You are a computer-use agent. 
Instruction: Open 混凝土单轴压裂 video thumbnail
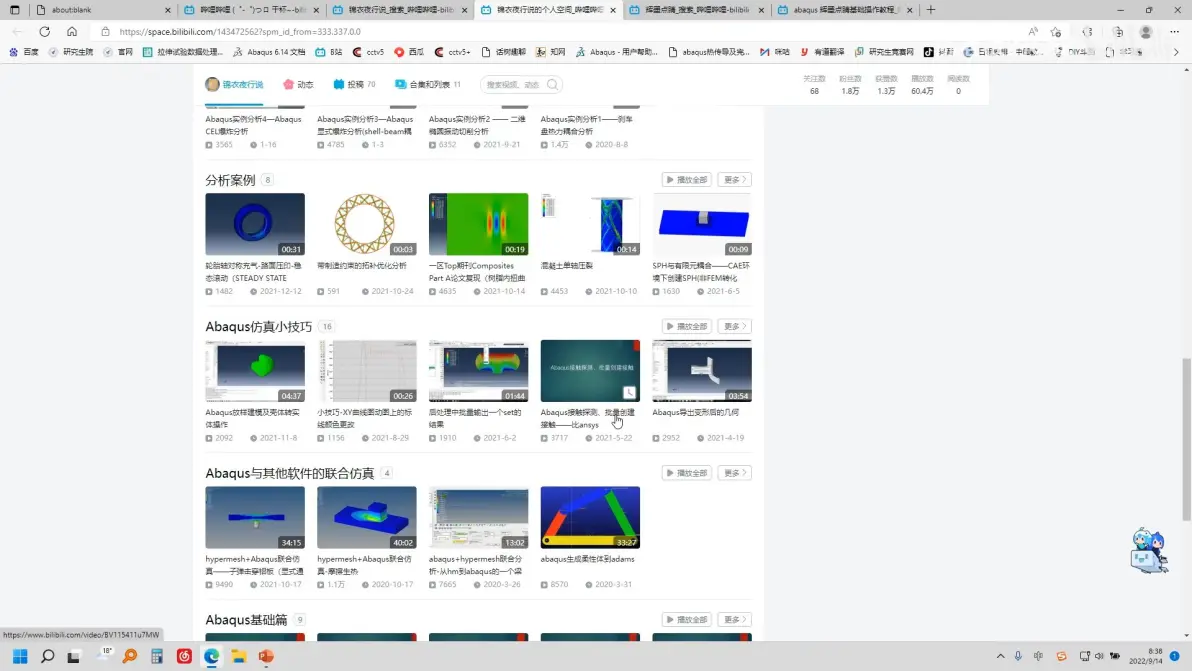tap(590, 224)
